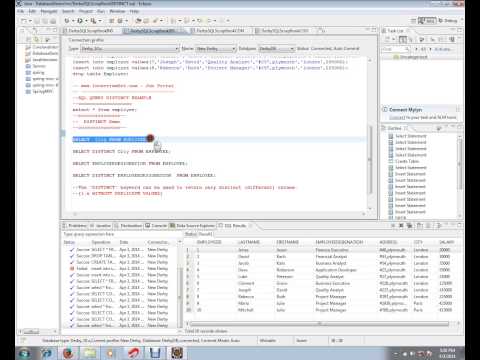Open the Result1 sub-tab in SQL Results
This screenshot has height=360, width=480.
click(x=205, y=234)
